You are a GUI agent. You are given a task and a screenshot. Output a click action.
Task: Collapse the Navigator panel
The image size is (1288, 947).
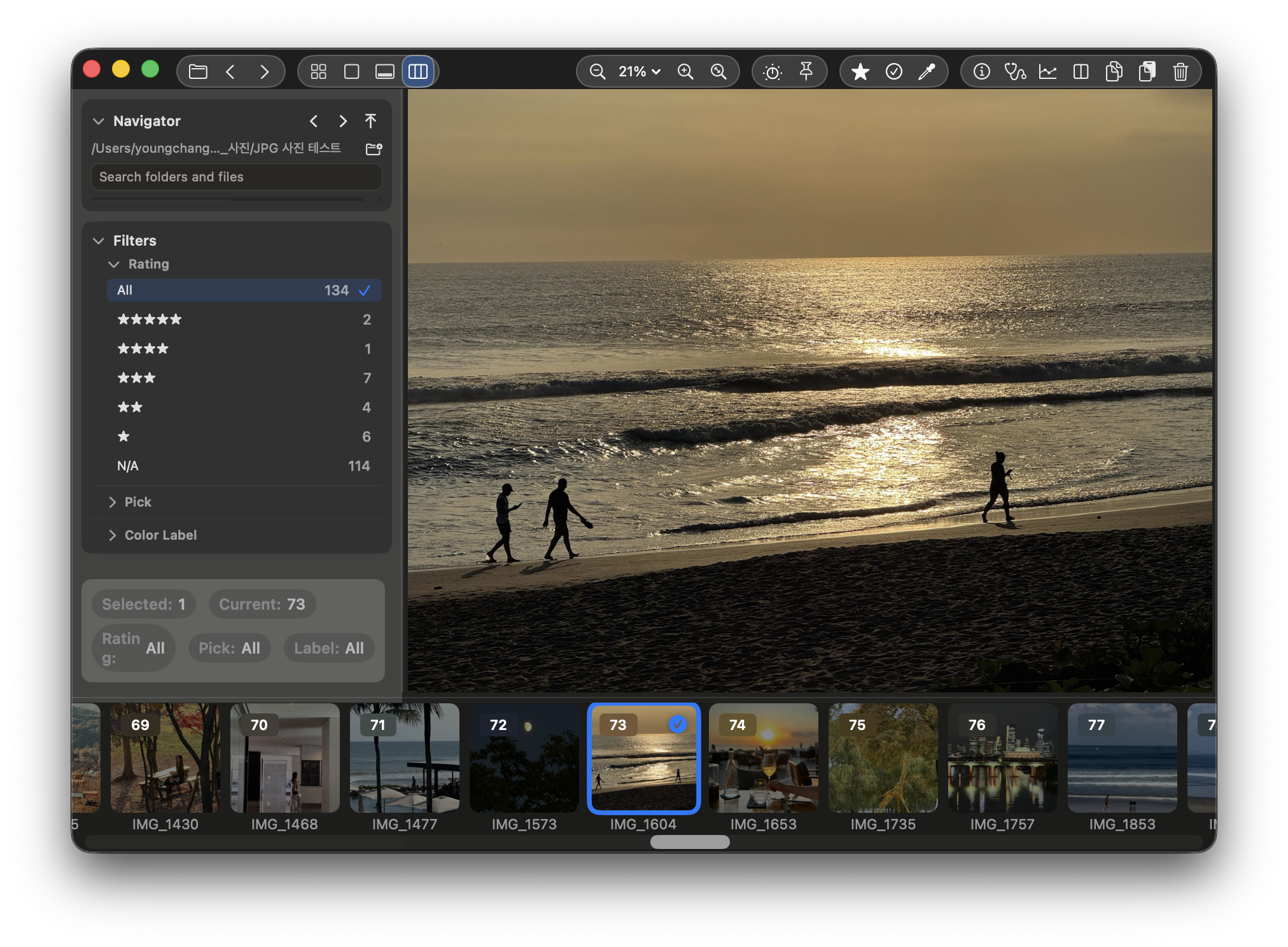click(x=98, y=121)
